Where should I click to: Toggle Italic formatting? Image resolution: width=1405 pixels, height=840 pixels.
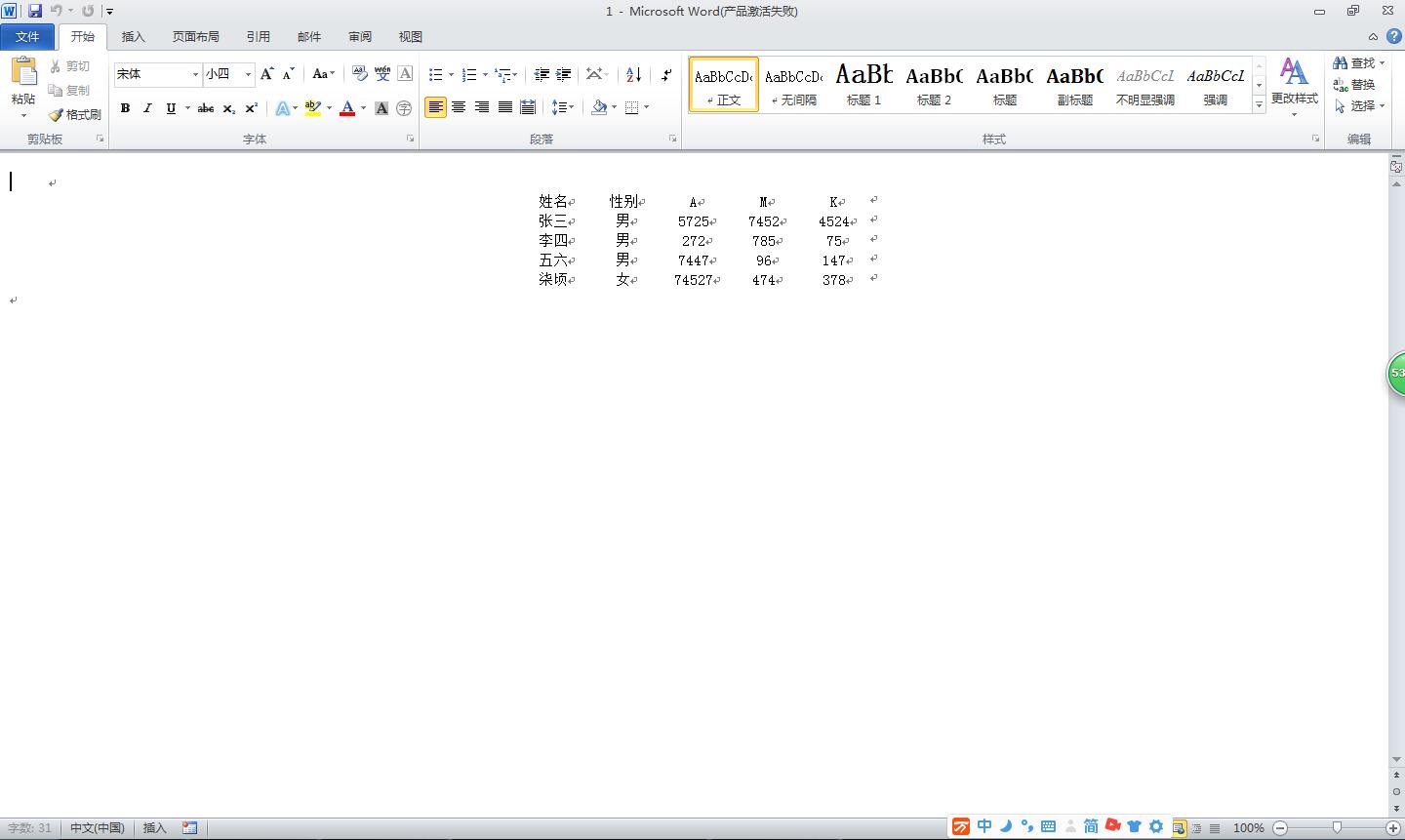click(x=147, y=108)
